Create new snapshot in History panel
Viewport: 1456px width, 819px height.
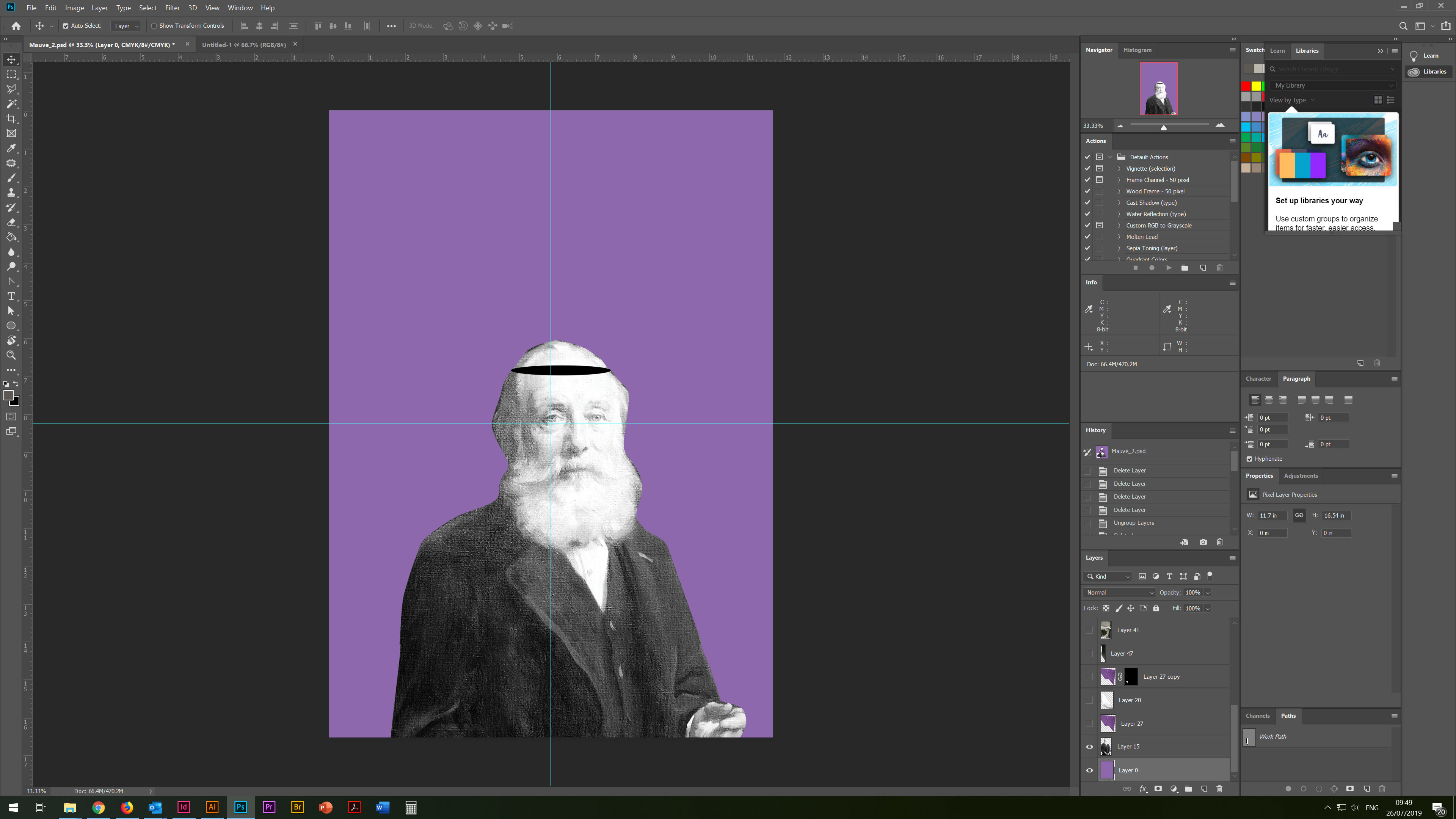pyautogui.click(x=1203, y=542)
